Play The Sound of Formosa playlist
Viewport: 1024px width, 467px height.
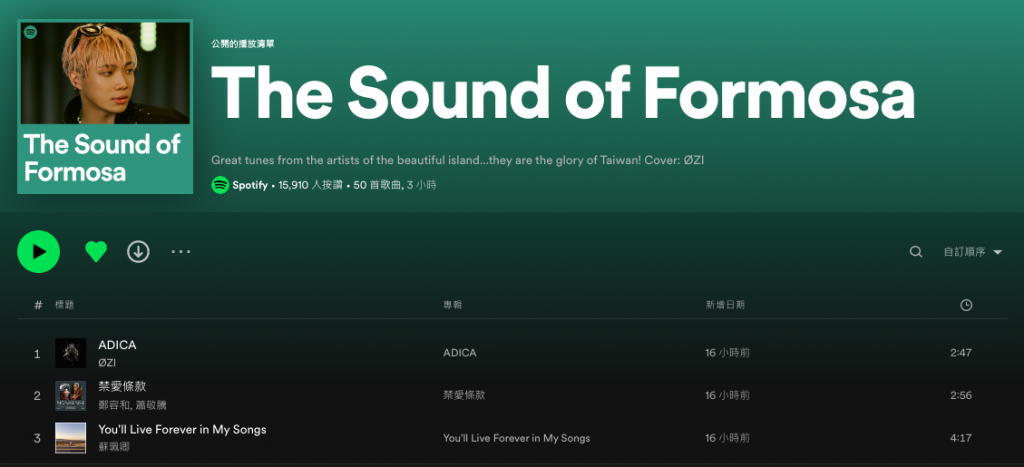tap(38, 252)
